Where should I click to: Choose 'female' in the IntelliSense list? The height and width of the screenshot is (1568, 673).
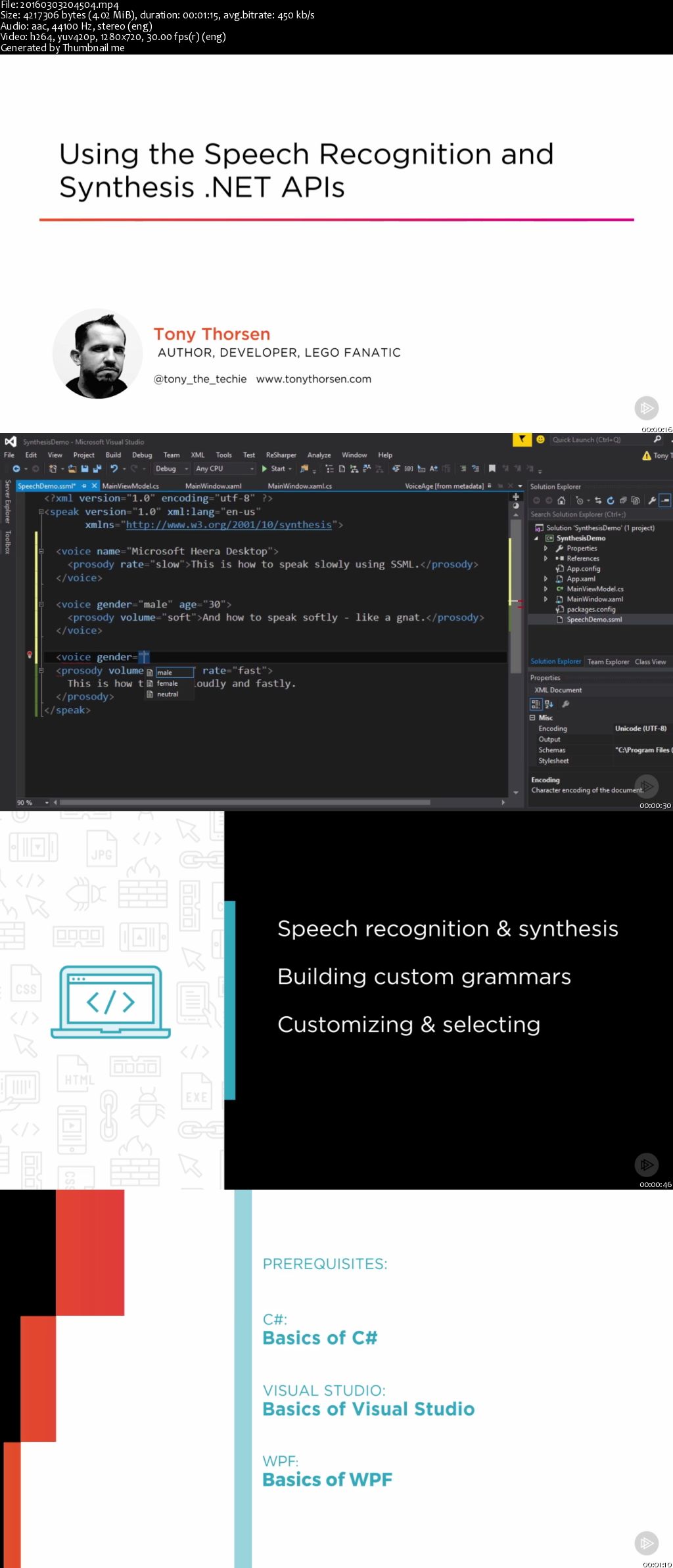click(x=167, y=683)
